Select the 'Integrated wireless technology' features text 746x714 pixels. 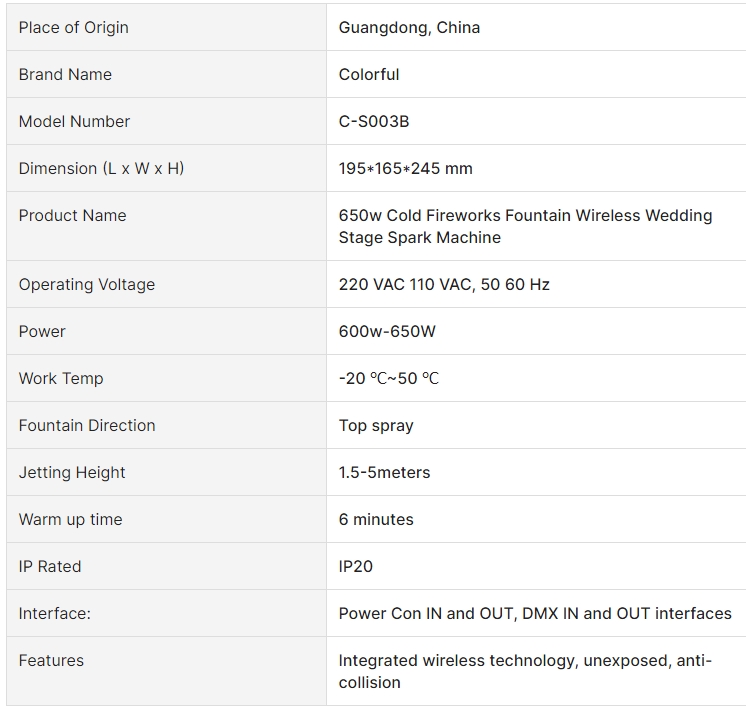tap(459, 661)
